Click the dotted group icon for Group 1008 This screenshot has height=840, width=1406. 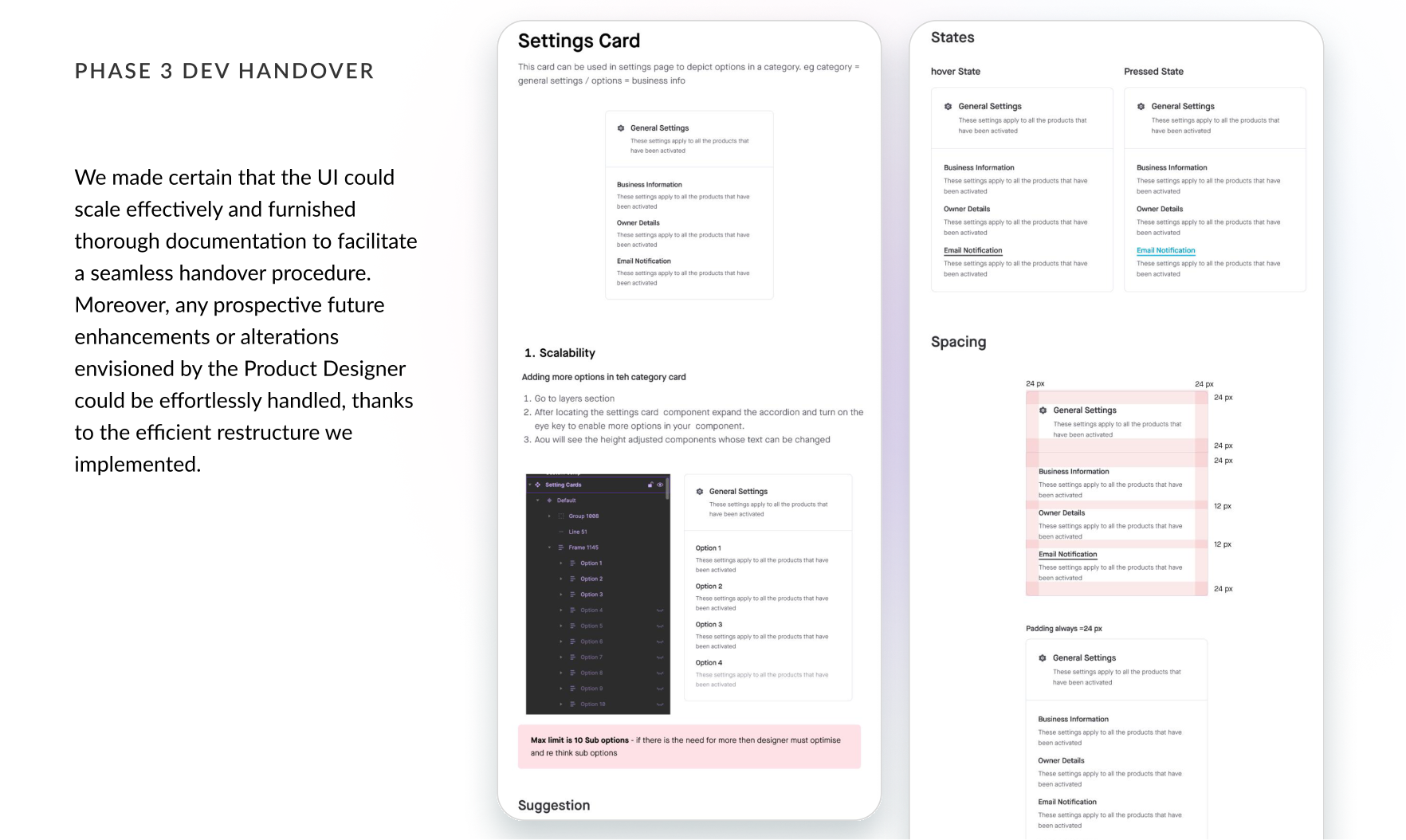coord(561,516)
